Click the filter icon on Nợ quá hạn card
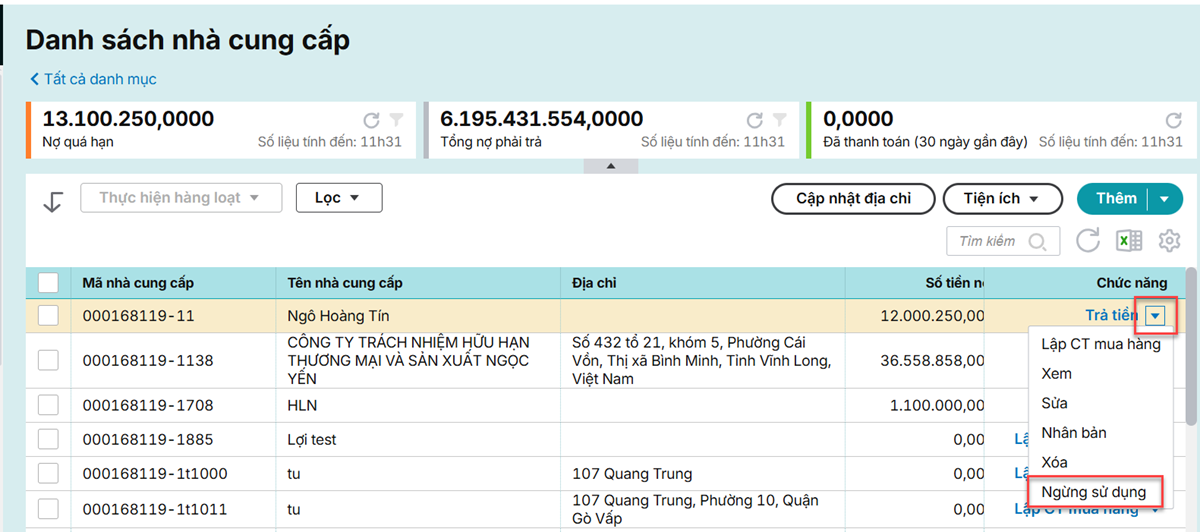This screenshot has height=532, width=1200. point(396,120)
